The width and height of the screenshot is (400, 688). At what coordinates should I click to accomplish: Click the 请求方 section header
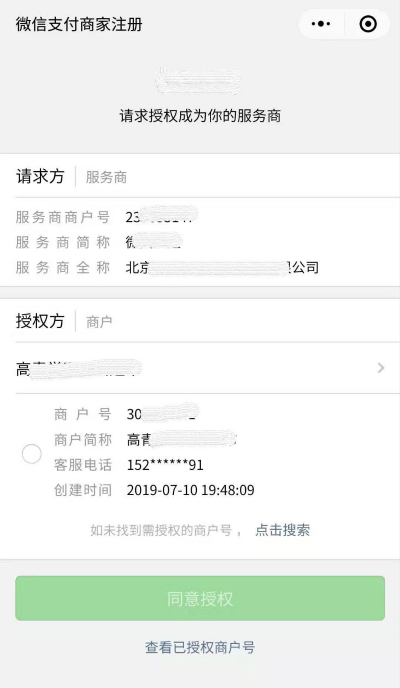click(40, 176)
